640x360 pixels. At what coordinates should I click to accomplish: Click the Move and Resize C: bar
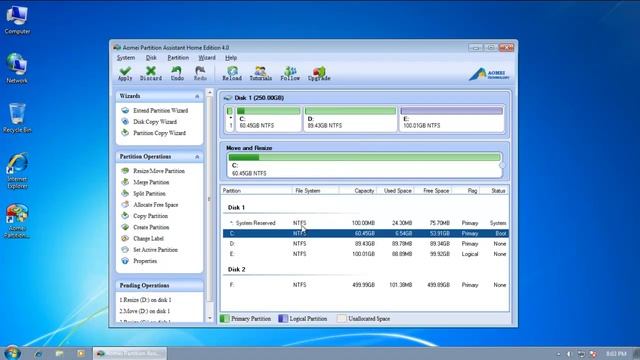(364, 165)
